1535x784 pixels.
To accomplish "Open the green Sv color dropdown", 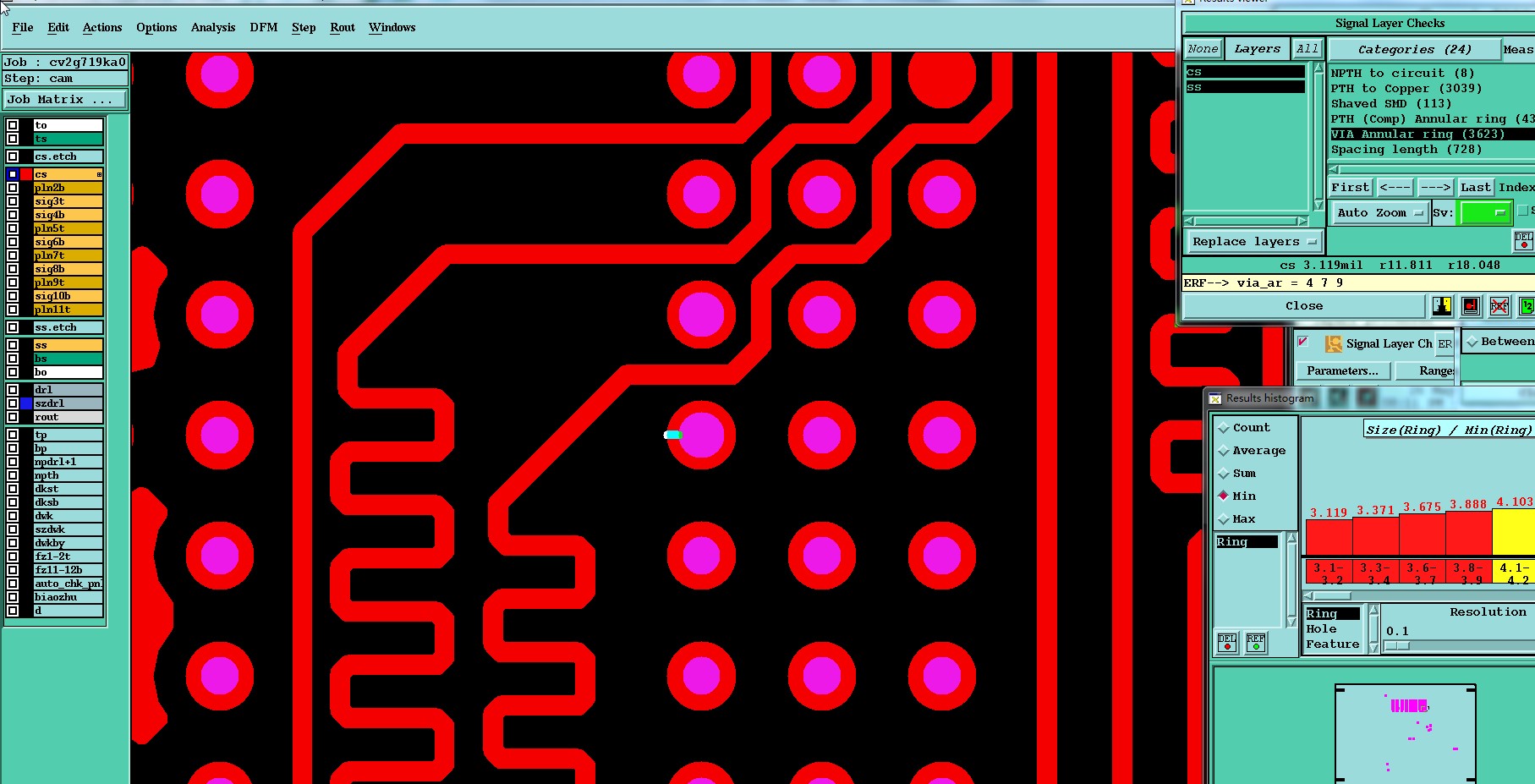I will click(1486, 213).
